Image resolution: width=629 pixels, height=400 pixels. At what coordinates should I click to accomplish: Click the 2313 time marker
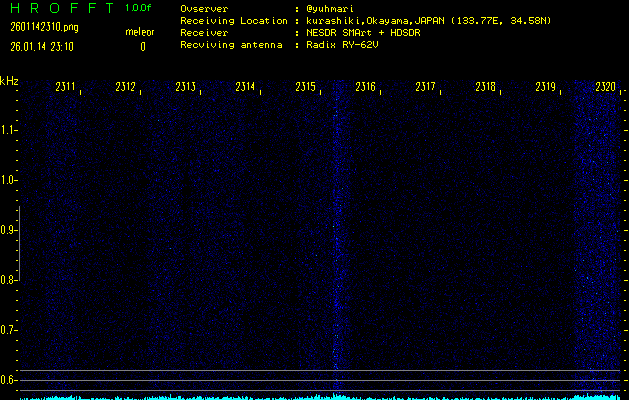click(185, 87)
